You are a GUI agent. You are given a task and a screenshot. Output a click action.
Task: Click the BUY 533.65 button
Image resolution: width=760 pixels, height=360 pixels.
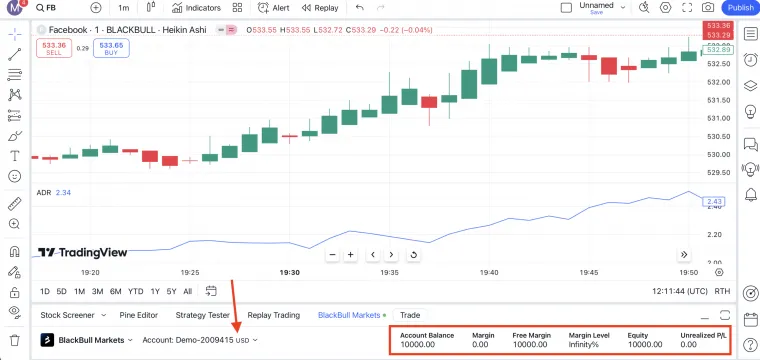pyautogui.click(x=111, y=48)
